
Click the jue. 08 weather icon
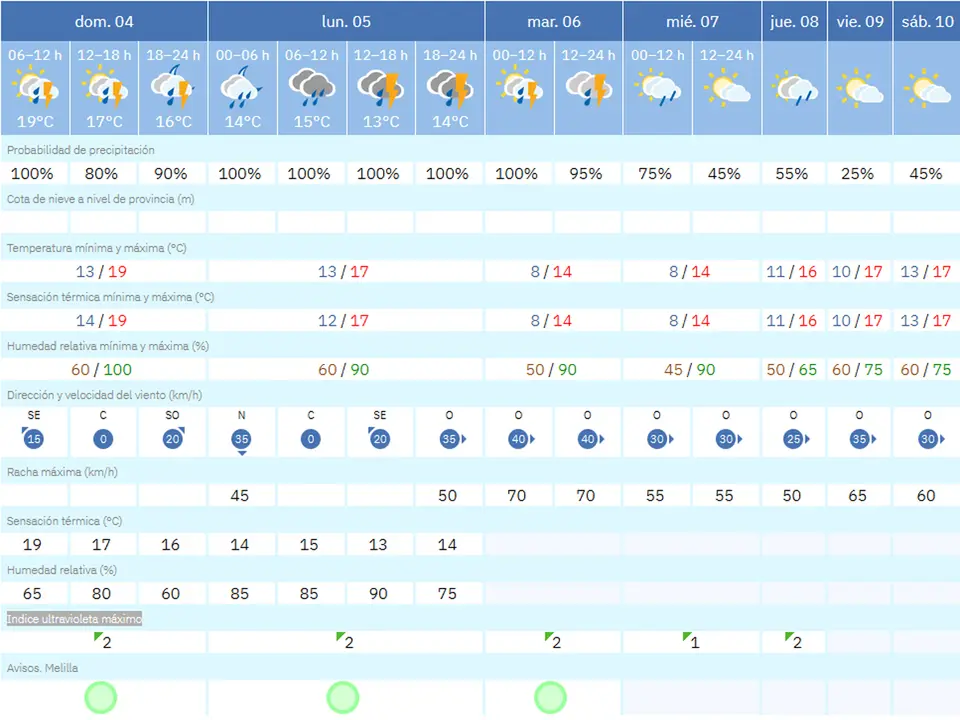(794, 88)
